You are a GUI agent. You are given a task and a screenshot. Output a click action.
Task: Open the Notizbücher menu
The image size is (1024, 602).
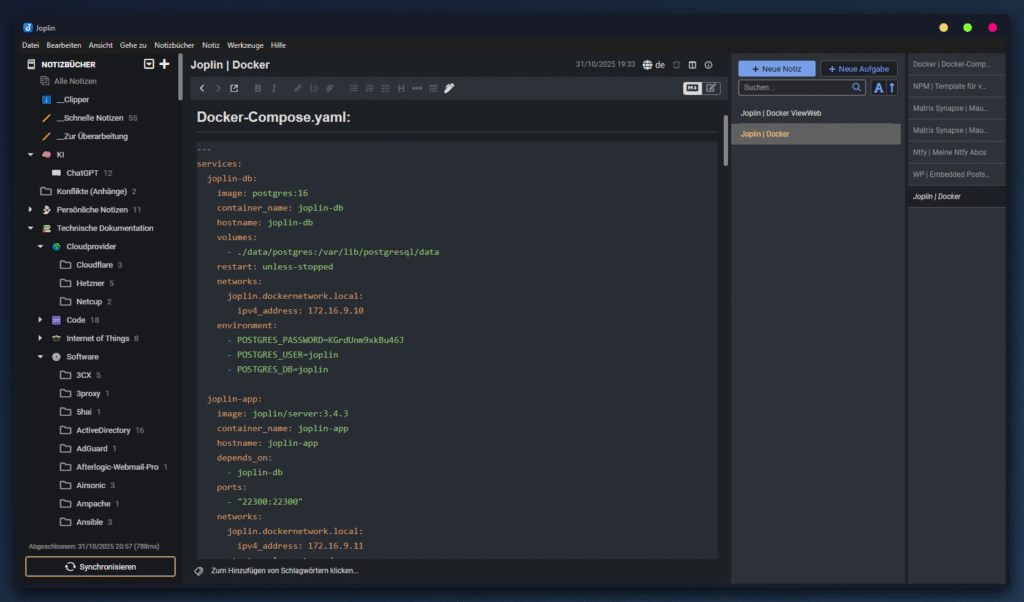click(x=174, y=45)
